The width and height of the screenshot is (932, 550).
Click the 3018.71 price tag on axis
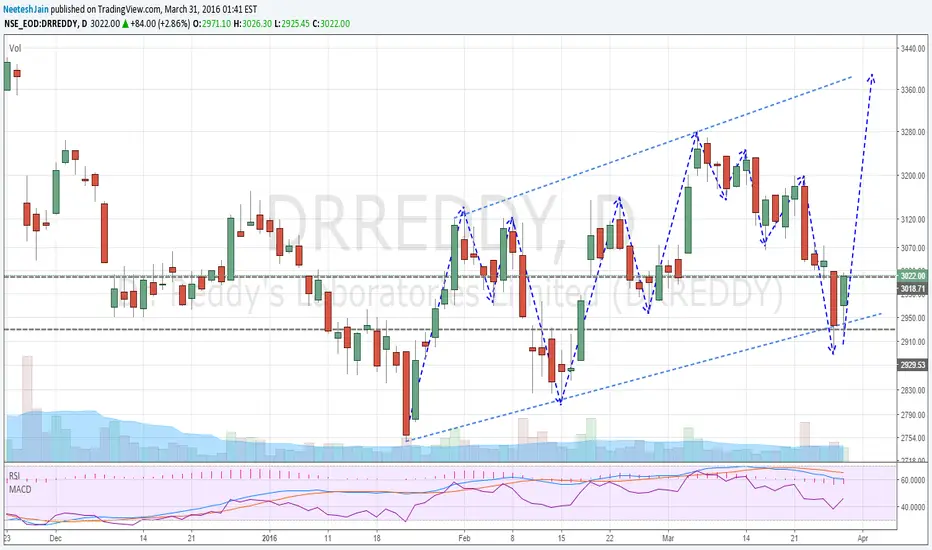coord(912,289)
